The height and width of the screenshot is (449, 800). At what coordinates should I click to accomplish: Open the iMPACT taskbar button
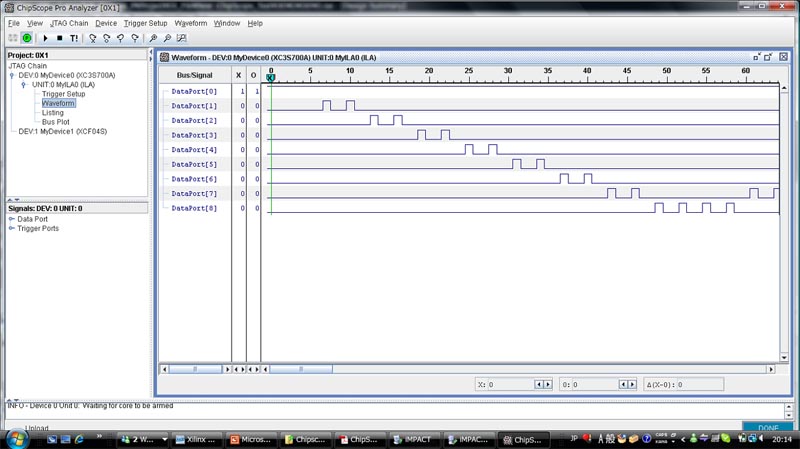pos(413,439)
